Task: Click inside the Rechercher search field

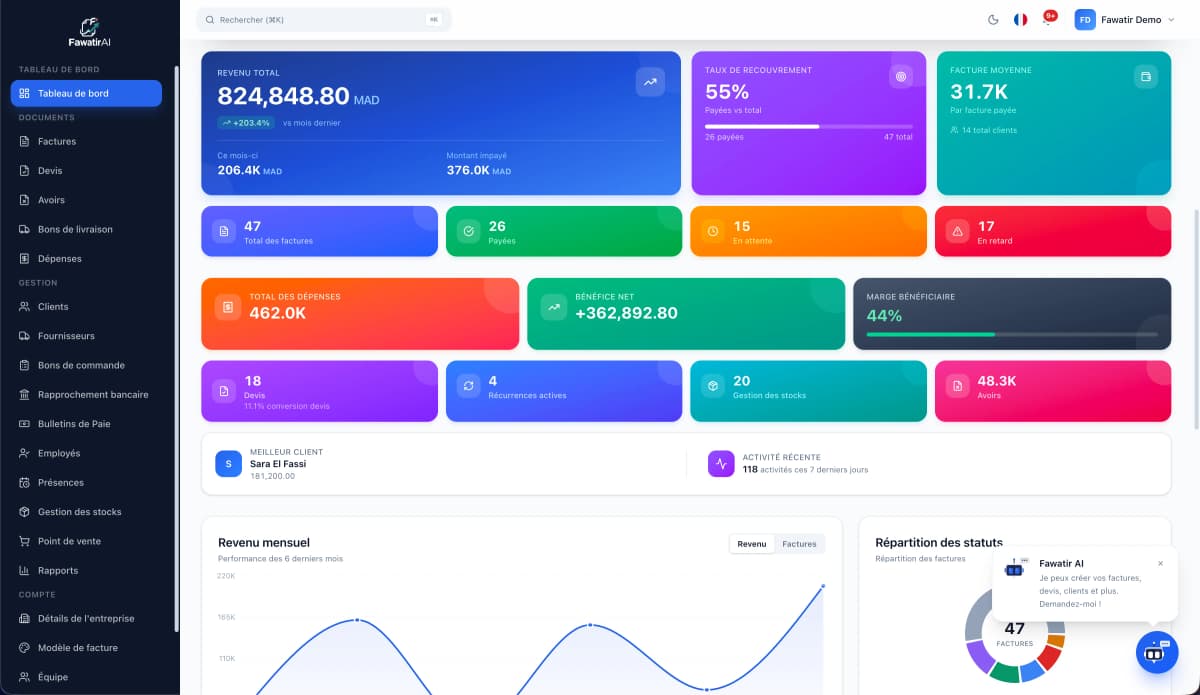Action: (320, 19)
